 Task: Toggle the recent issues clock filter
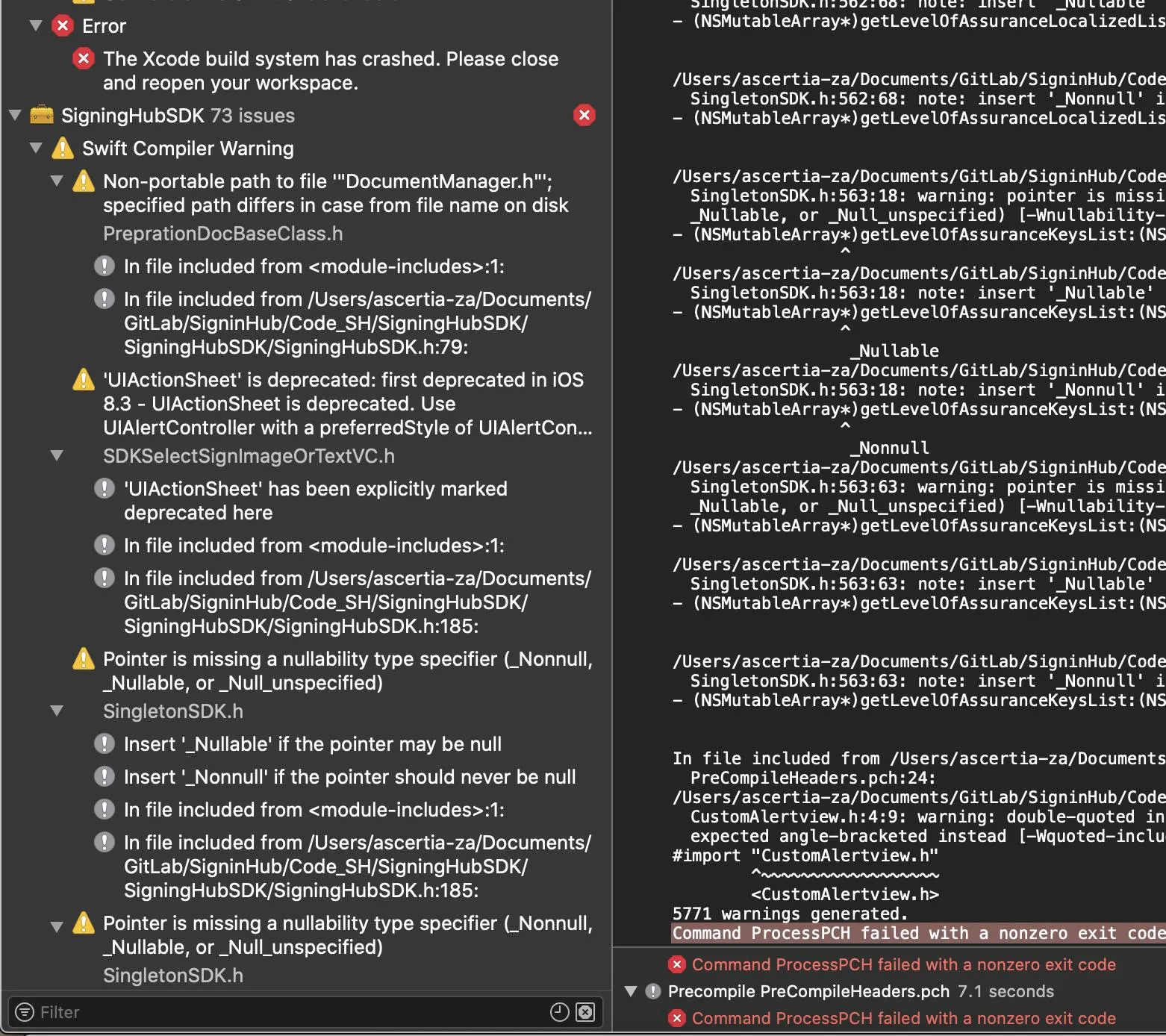click(x=560, y=1011)
